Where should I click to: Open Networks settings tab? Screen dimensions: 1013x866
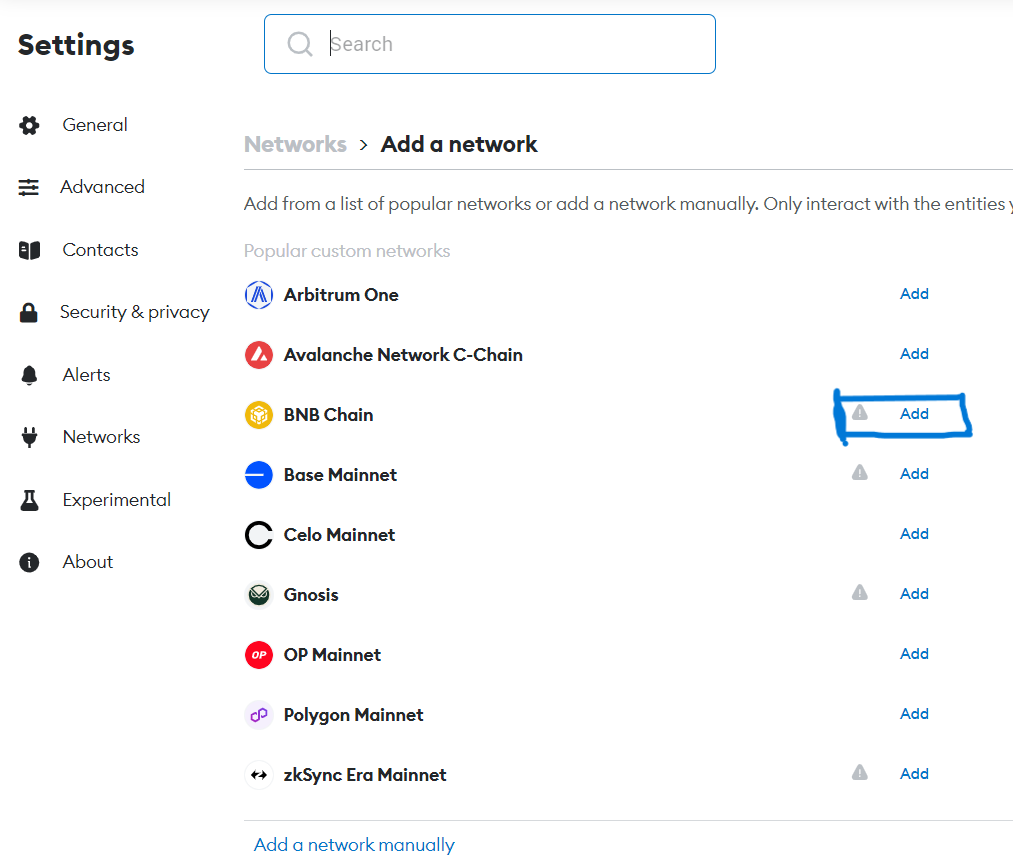tap(101, 437)
